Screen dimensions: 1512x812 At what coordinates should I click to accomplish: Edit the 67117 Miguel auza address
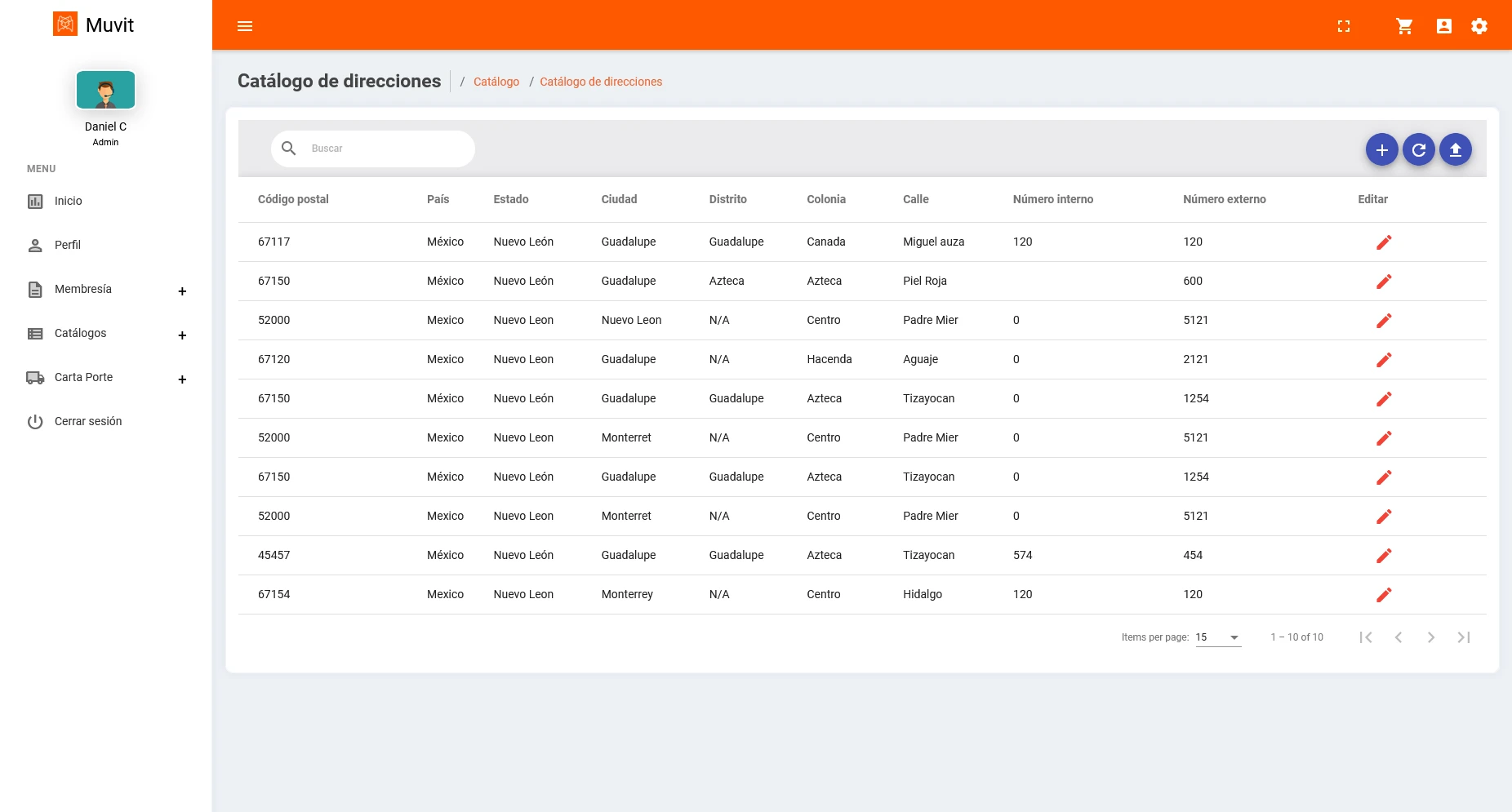point(1384,242)
